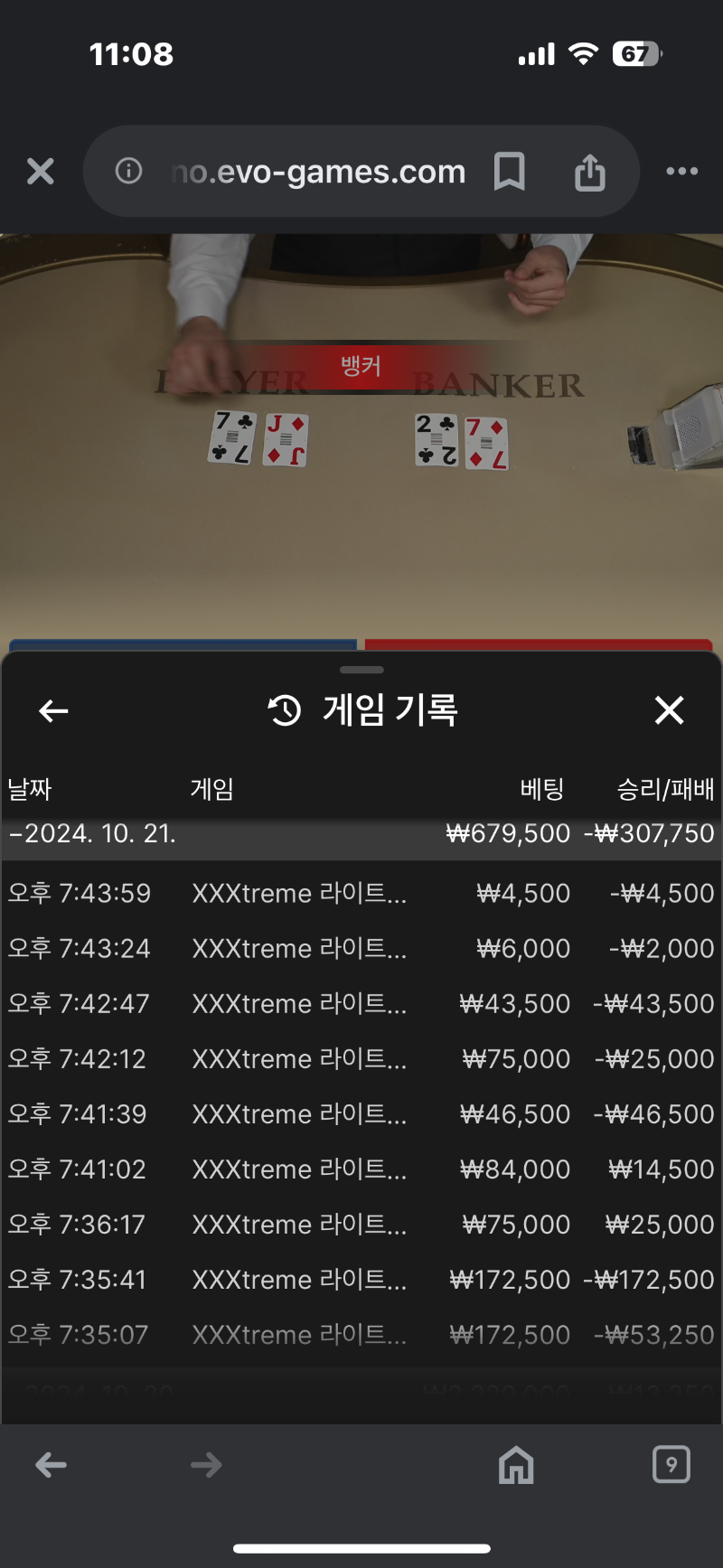Tap the browser back arrow at bottom

[52, 1465]
